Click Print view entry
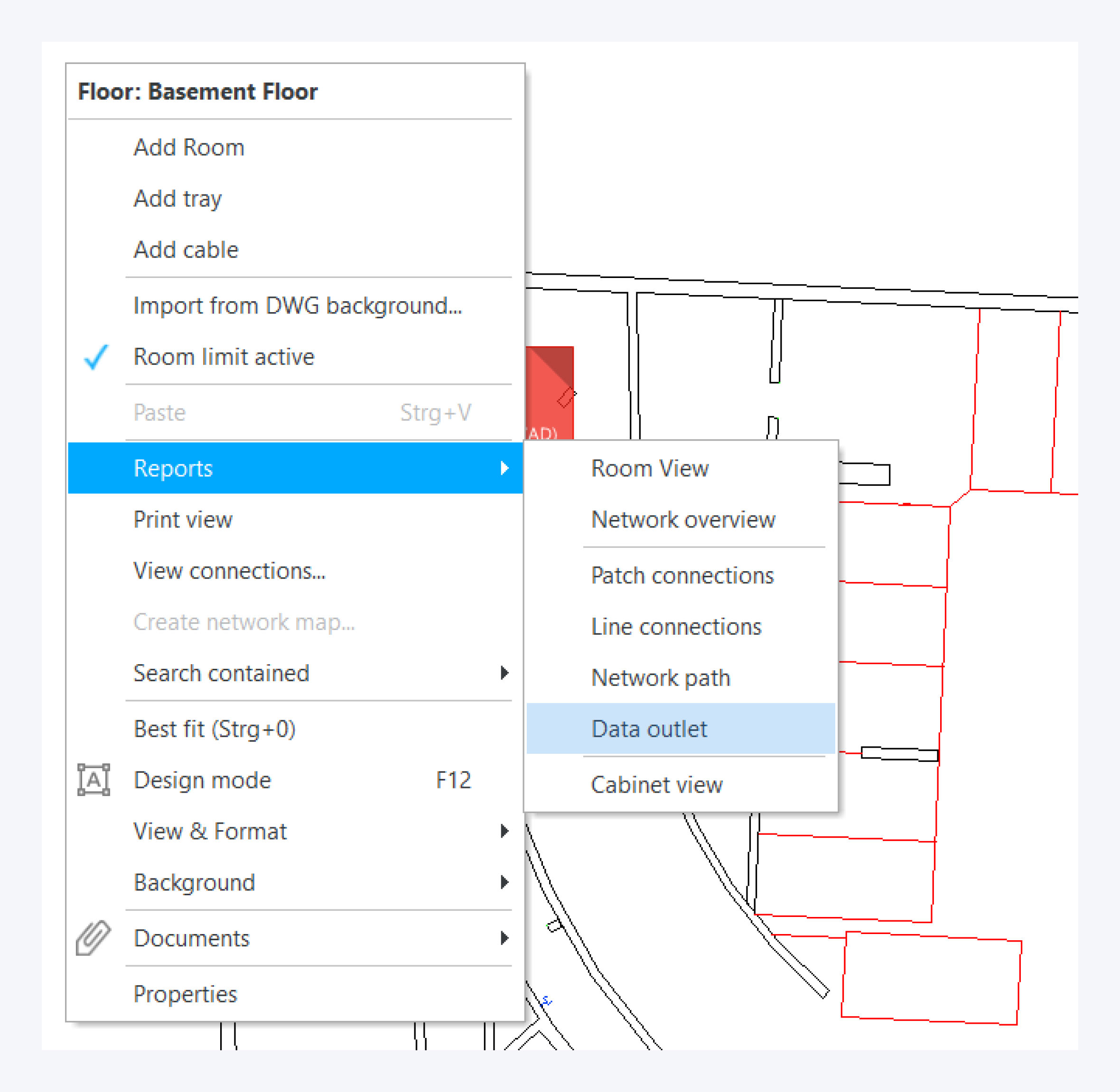This screenshot has height=1092, width=1120. tap(182, 519)
